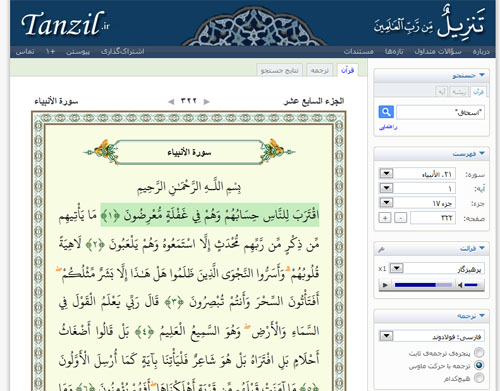The image size is (500, 391).
Task: Open the مستندات menu item
Action: point(359,51)
